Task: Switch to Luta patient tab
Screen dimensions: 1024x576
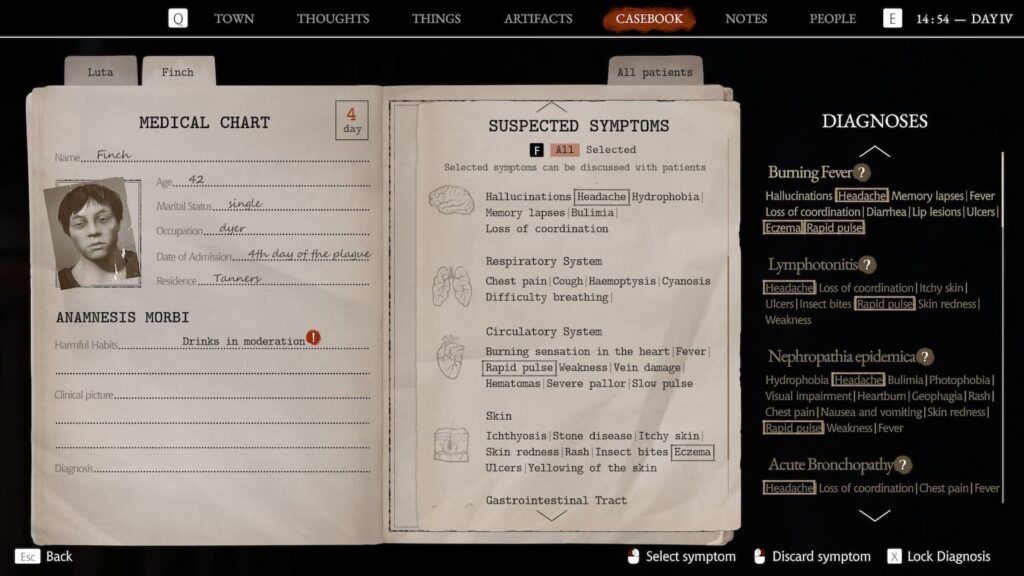Action: (x=101, y=71)
